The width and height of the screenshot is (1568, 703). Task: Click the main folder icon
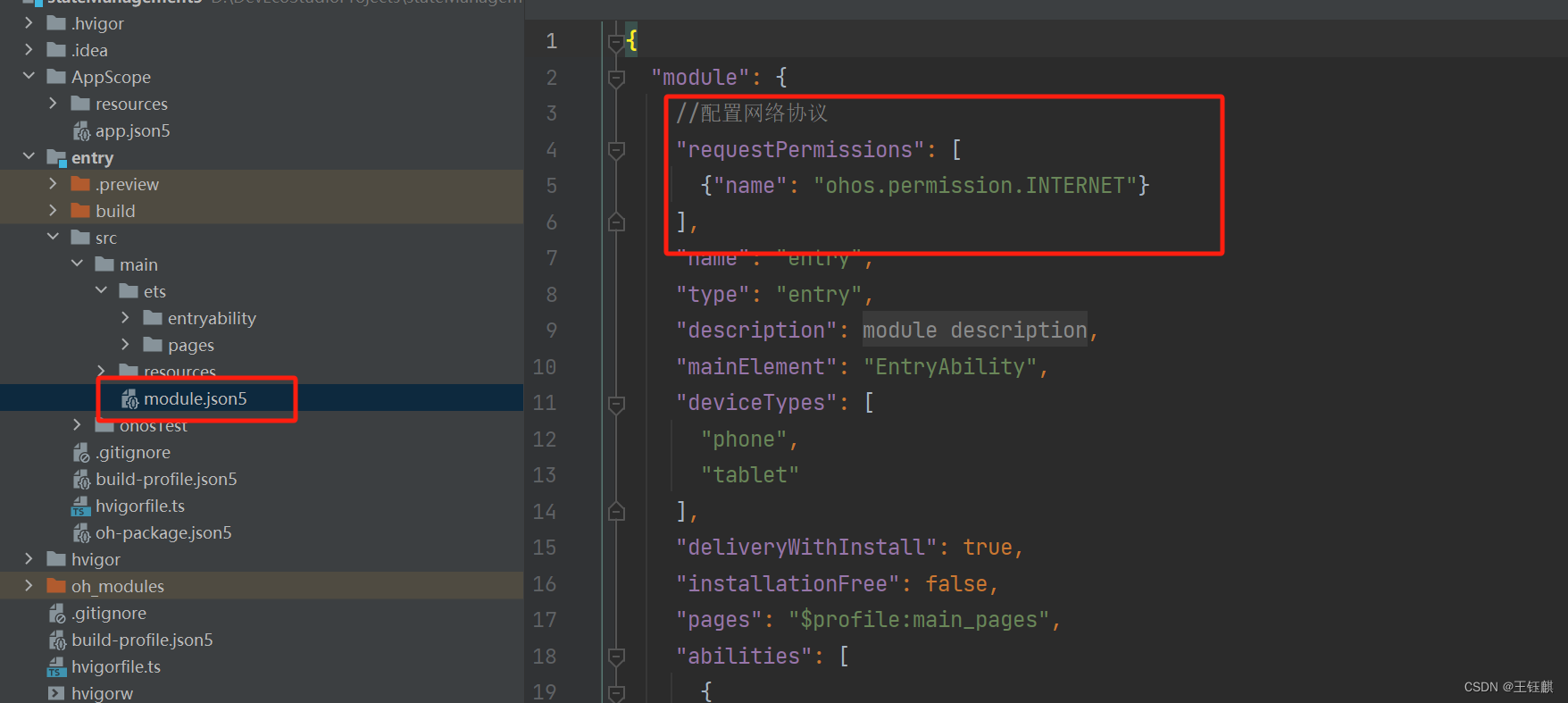104,264
